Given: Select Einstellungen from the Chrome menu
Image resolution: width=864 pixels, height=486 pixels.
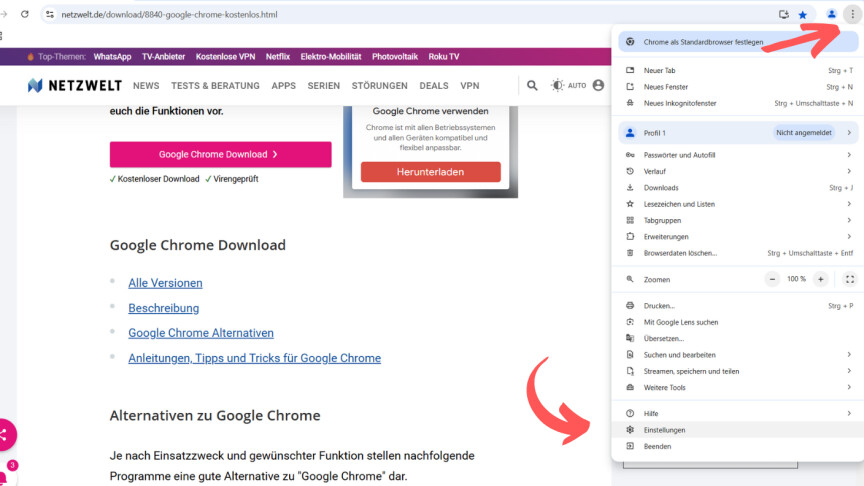Looking at the screenshot, I should [664, 430].
